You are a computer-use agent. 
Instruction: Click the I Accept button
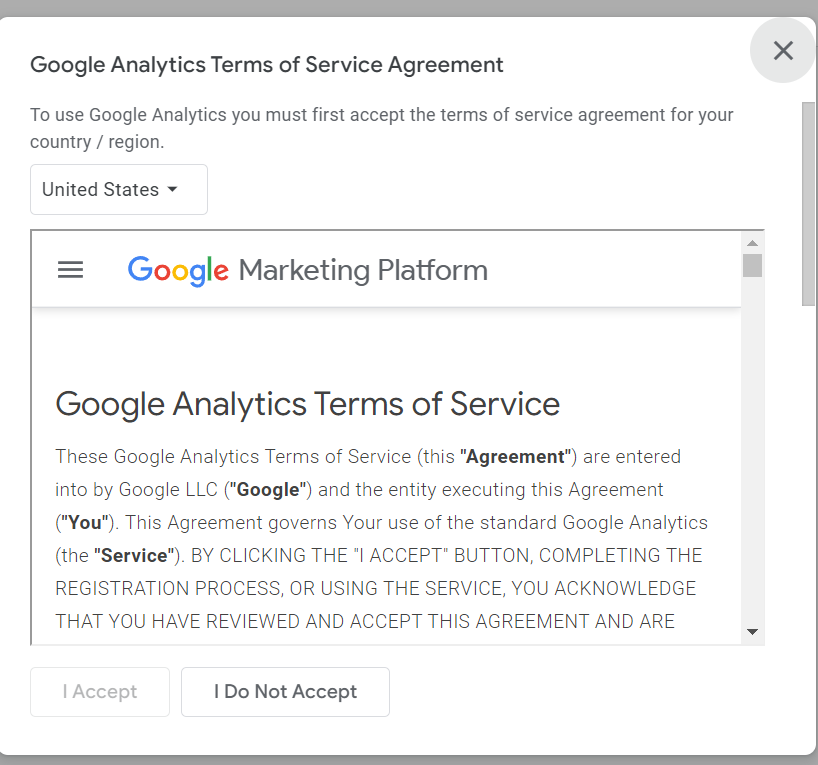point(100,692)
